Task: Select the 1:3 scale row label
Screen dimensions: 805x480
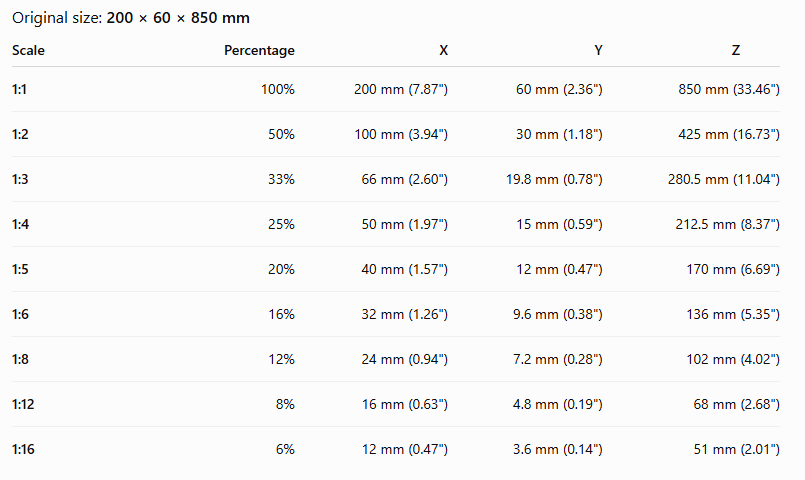Action: click(20, 179)
